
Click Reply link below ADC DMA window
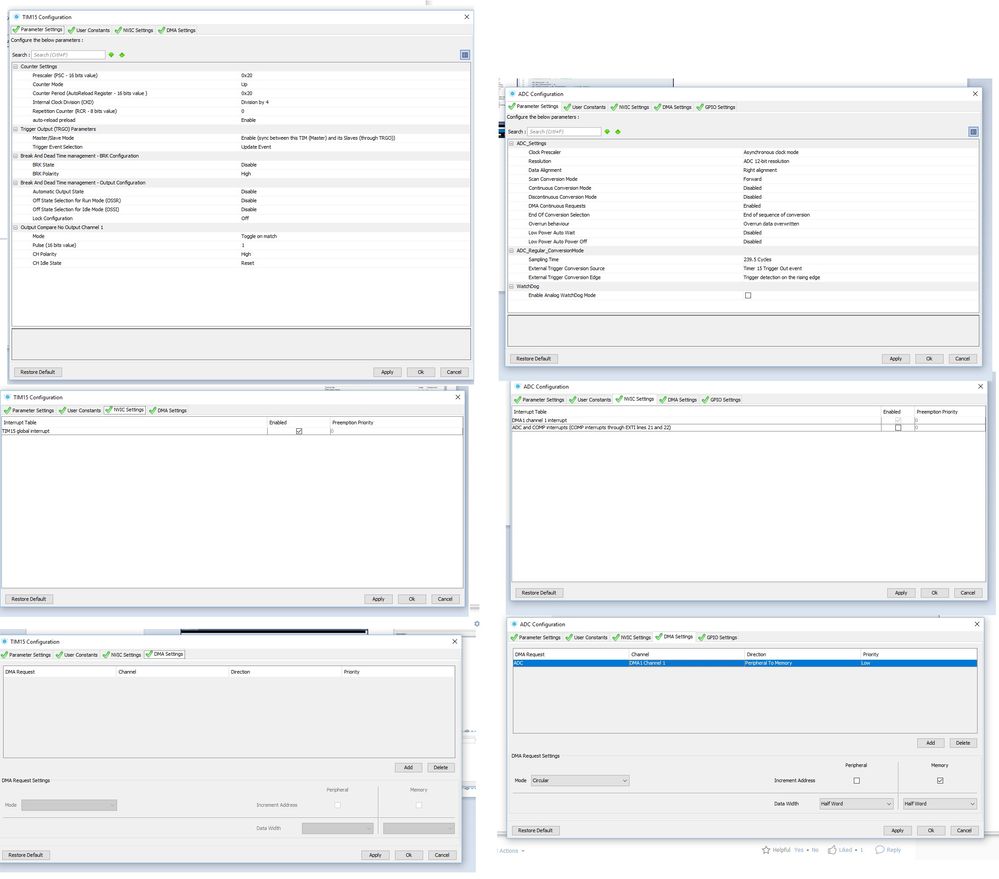pos(894,850)
